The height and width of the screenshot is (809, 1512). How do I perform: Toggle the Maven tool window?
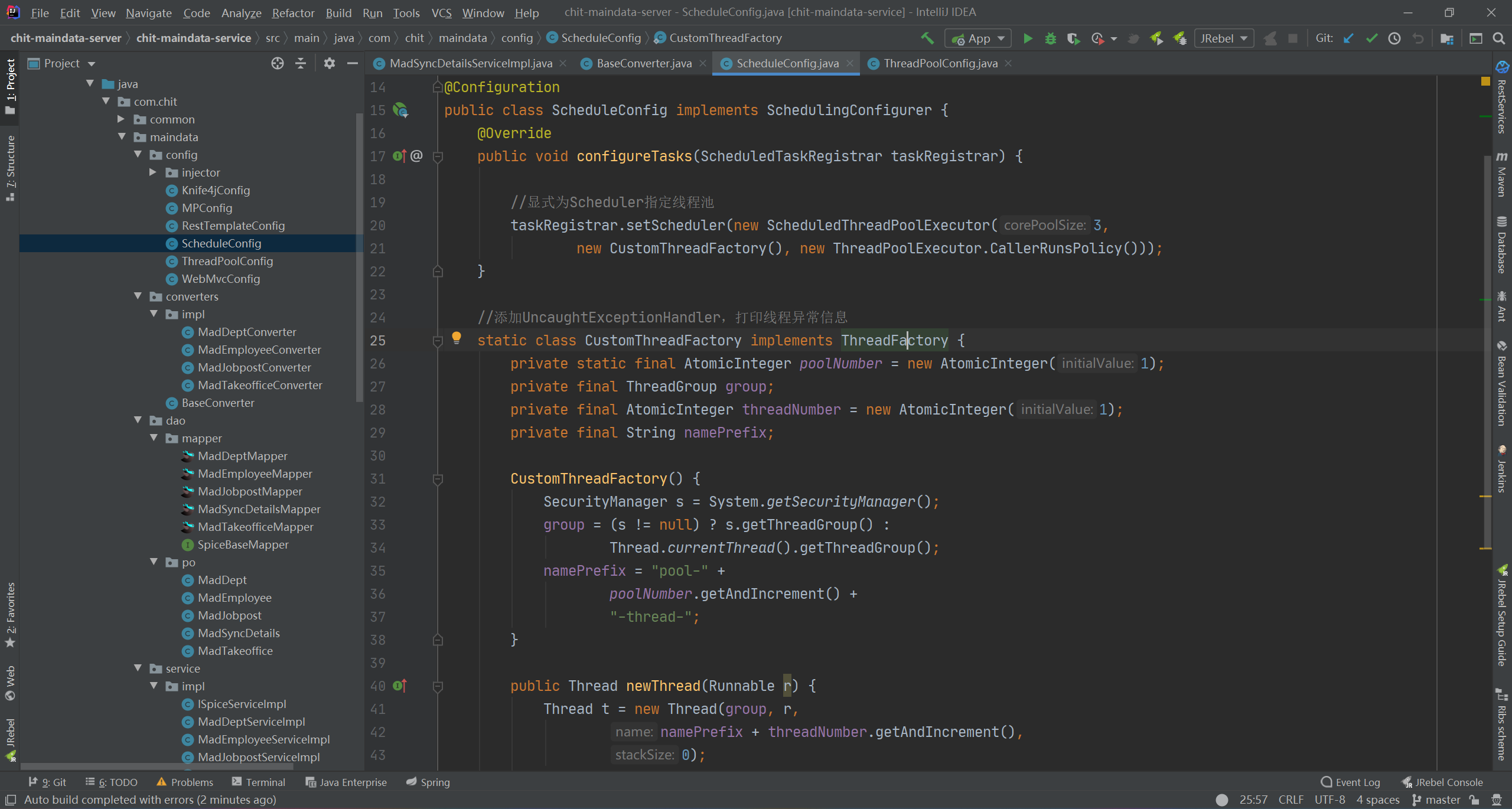(1501, 174)
